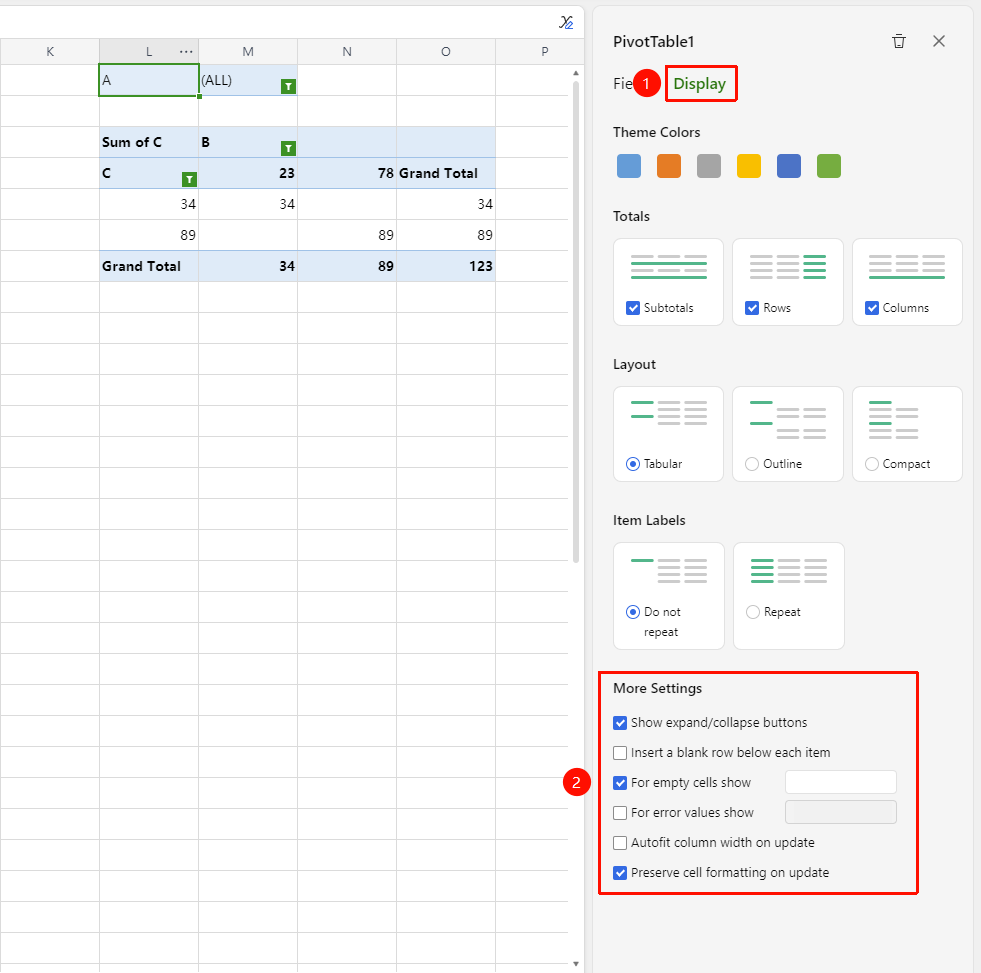This screenshot has width=981, height=973.
Task: Toggle the Rows totals checkbox
Action: click(752, 308)
